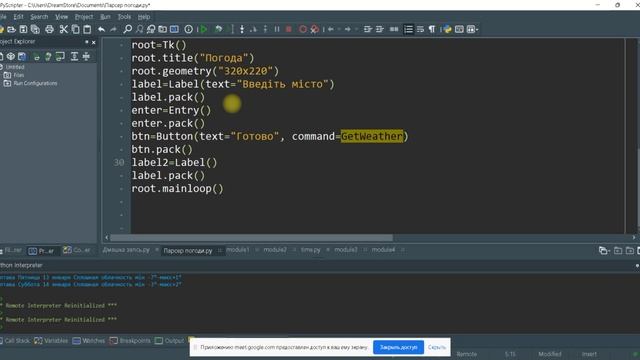Screen dimensions: 640x360
Task: Click the Python engine icon
Action: pyautogui.click(x=447, y=29)
